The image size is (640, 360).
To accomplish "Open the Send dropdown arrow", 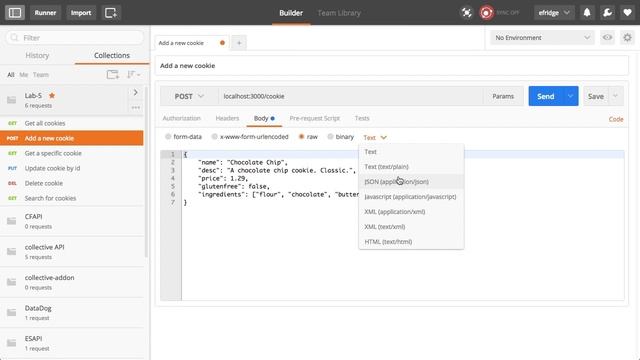I will (x=571, y=96).
